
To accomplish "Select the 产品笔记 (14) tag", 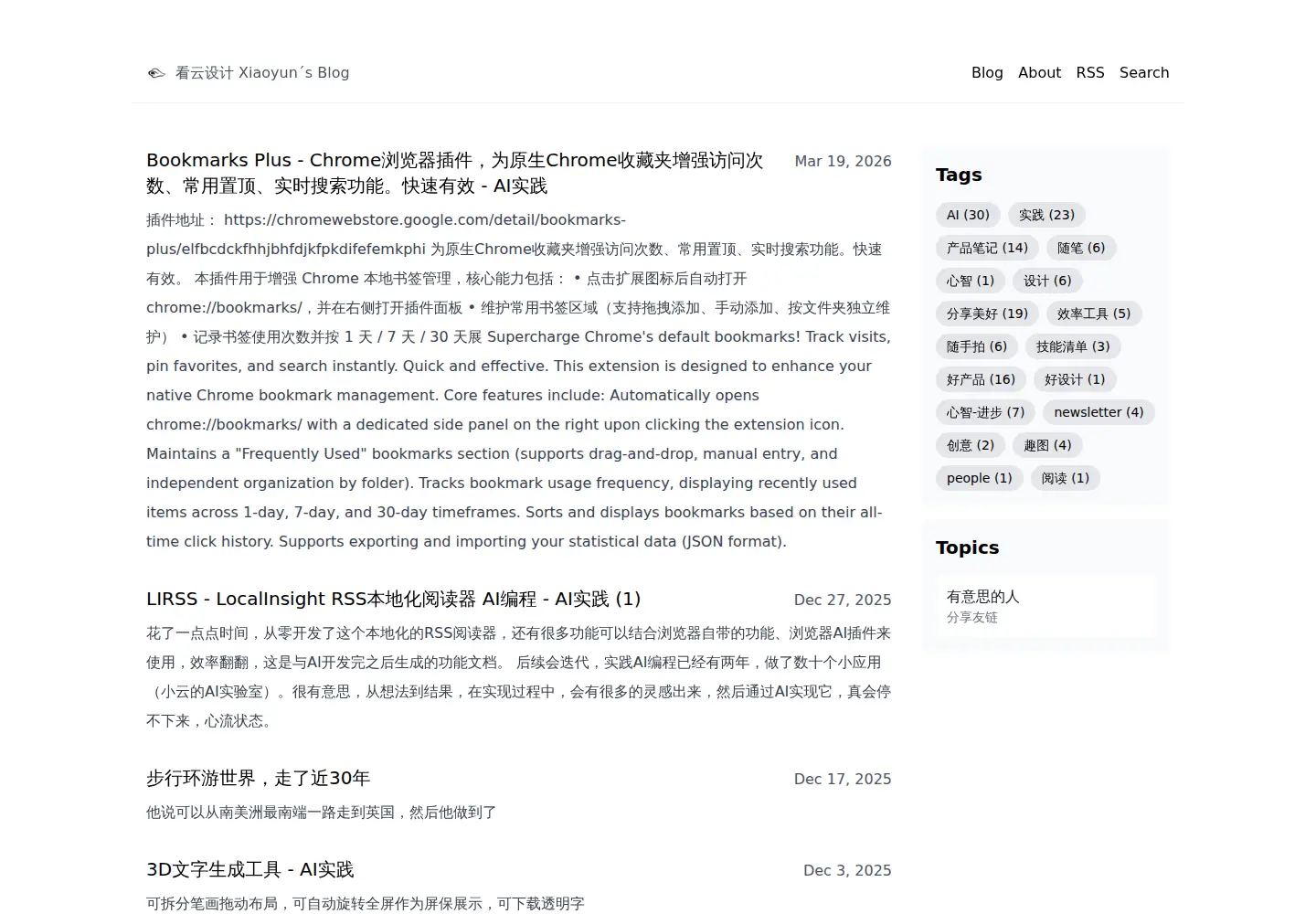I will pyautogui.click(x=987, y=248).
